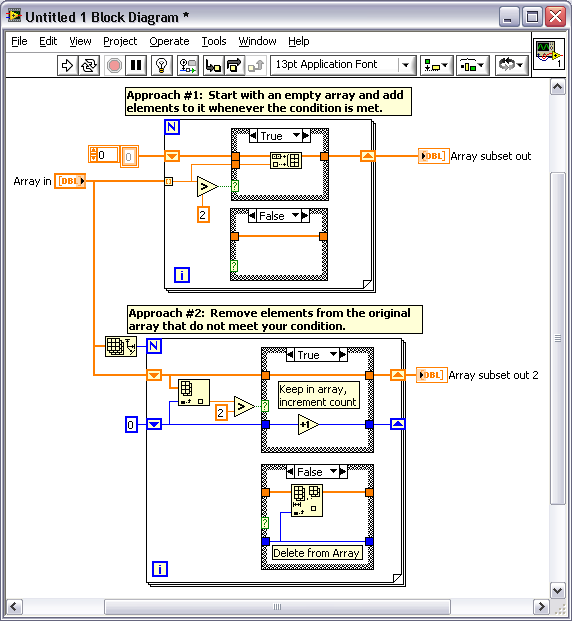Open the Reorder dropdown
The width and height of the screenshot is (572, 621).
[x=511, y=65]
